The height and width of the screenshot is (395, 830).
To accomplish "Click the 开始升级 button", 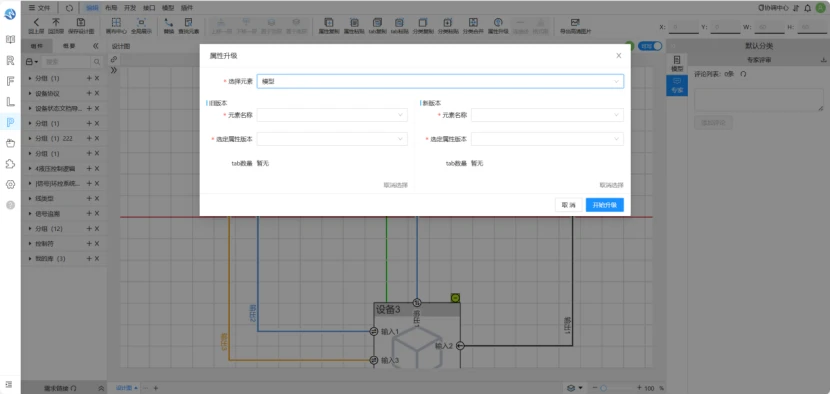I will click(x=605, y=205).
